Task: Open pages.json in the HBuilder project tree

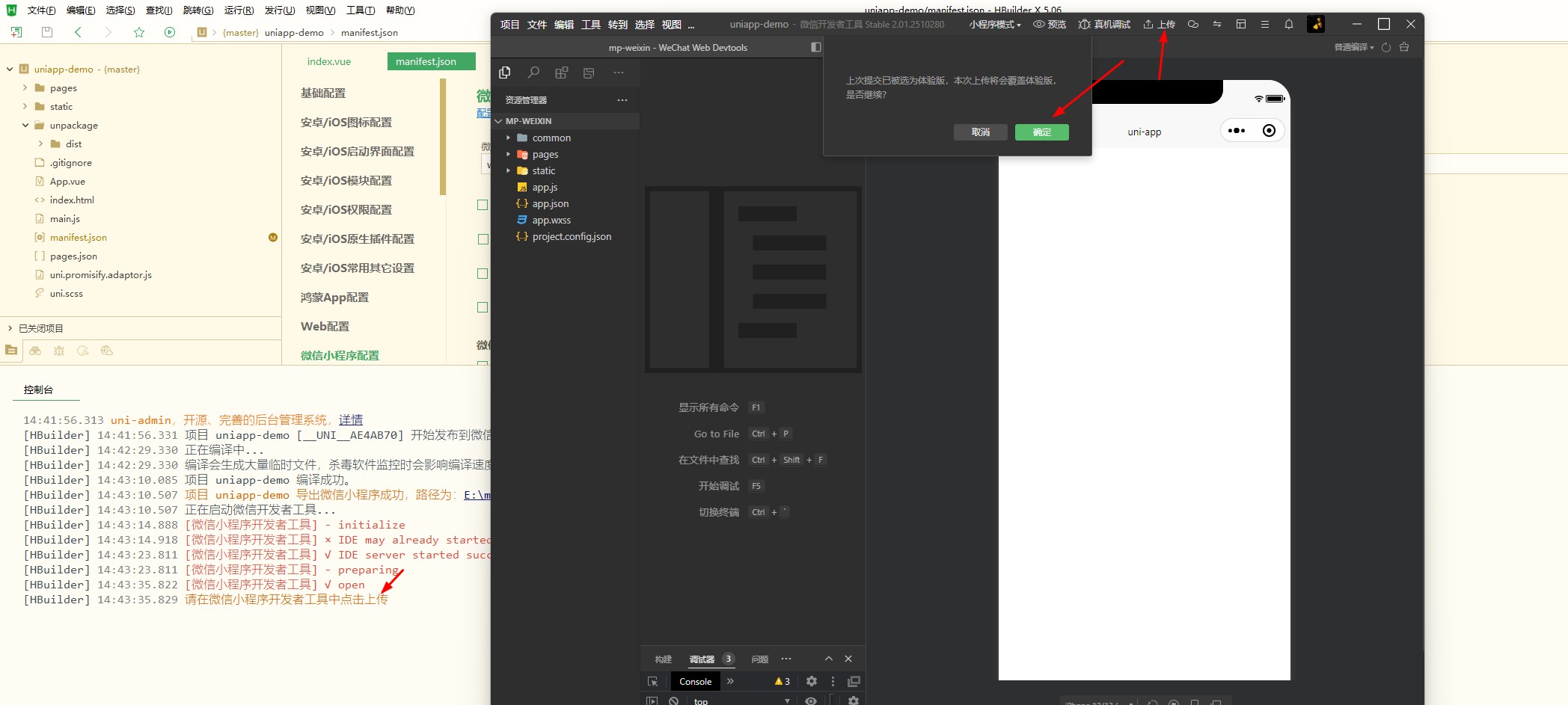Action: click(x=73, y=256)
